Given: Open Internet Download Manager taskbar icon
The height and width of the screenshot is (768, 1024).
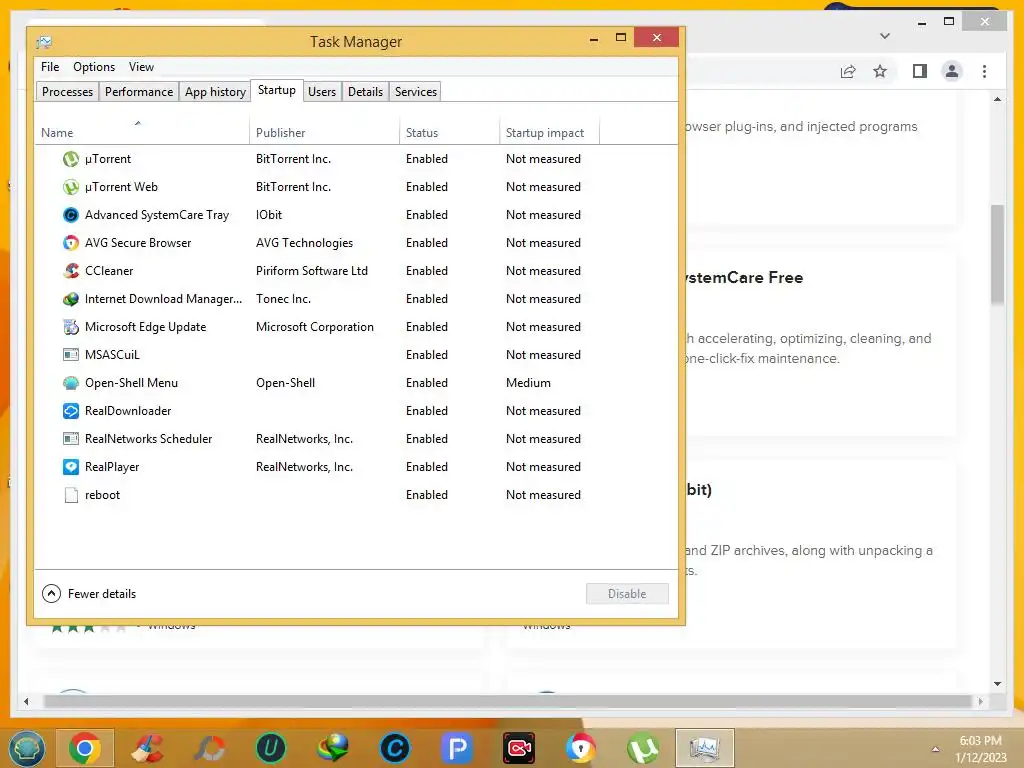Looking at the screenshot, I should tap(332, 748).
